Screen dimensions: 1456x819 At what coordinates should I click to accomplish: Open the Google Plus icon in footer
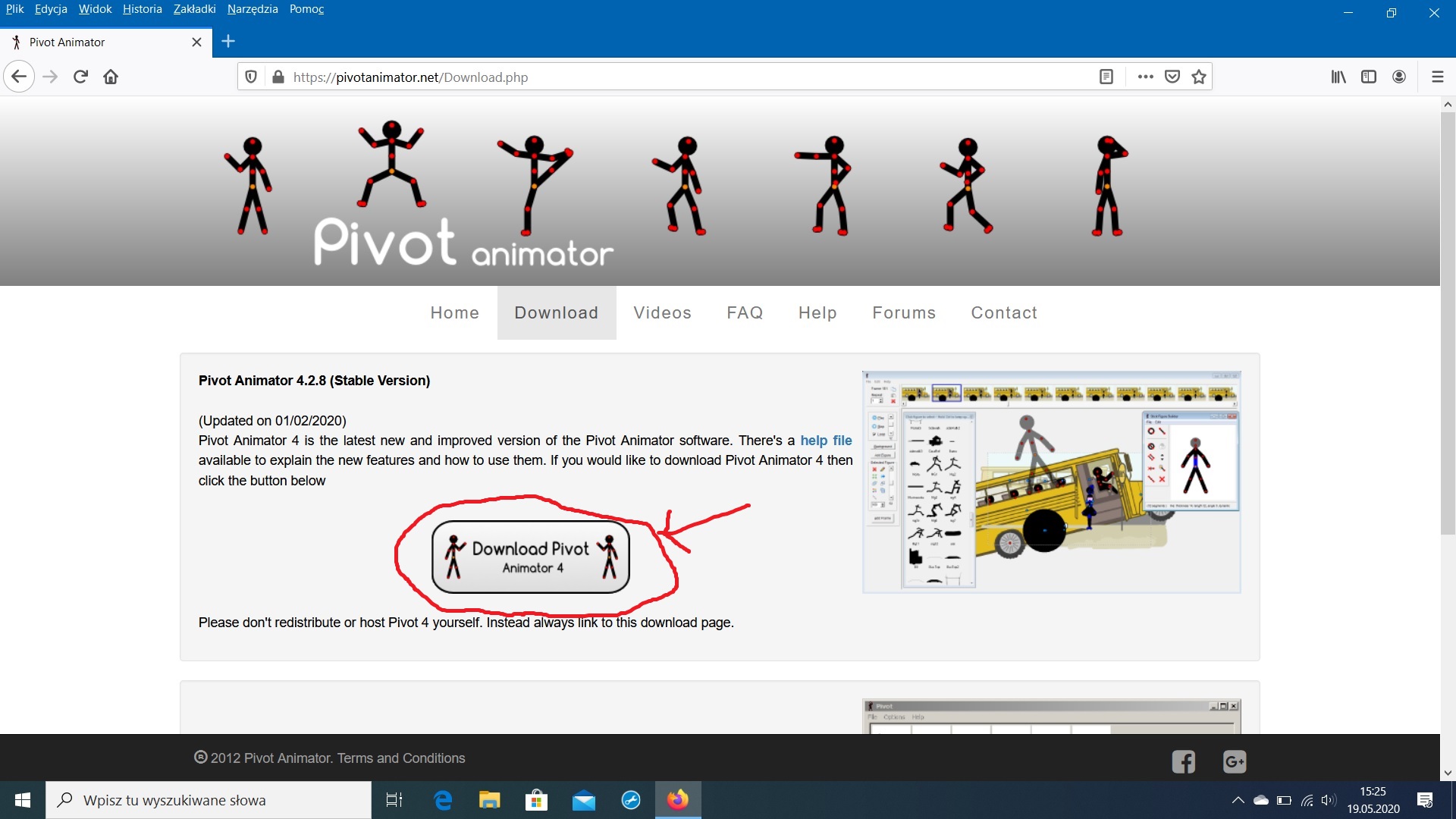(x=1235, y=761)
